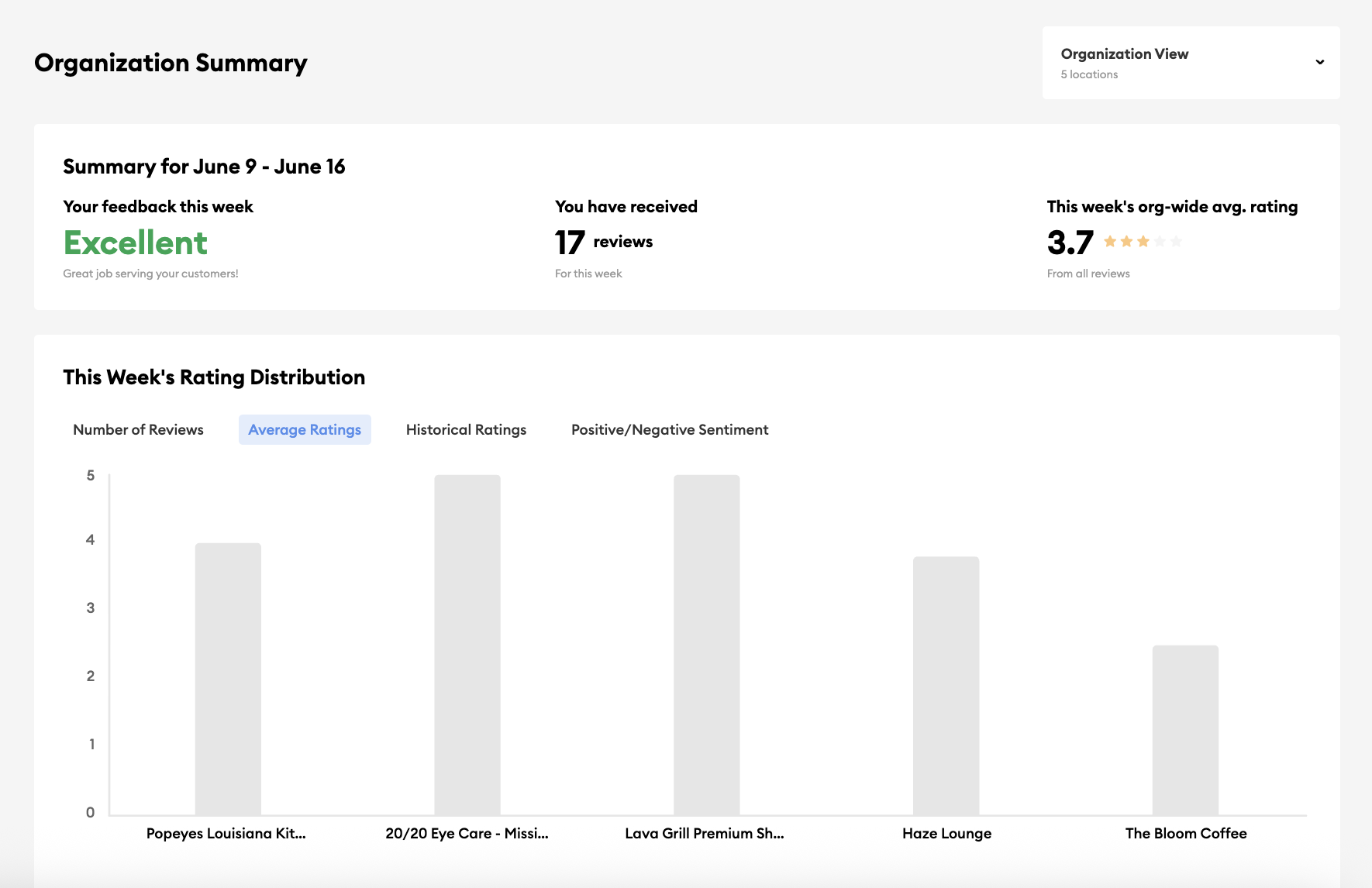Screen dimensions: 1372x888
Task: Click the third star of the average rating
Action: (x=1145, y=241)
